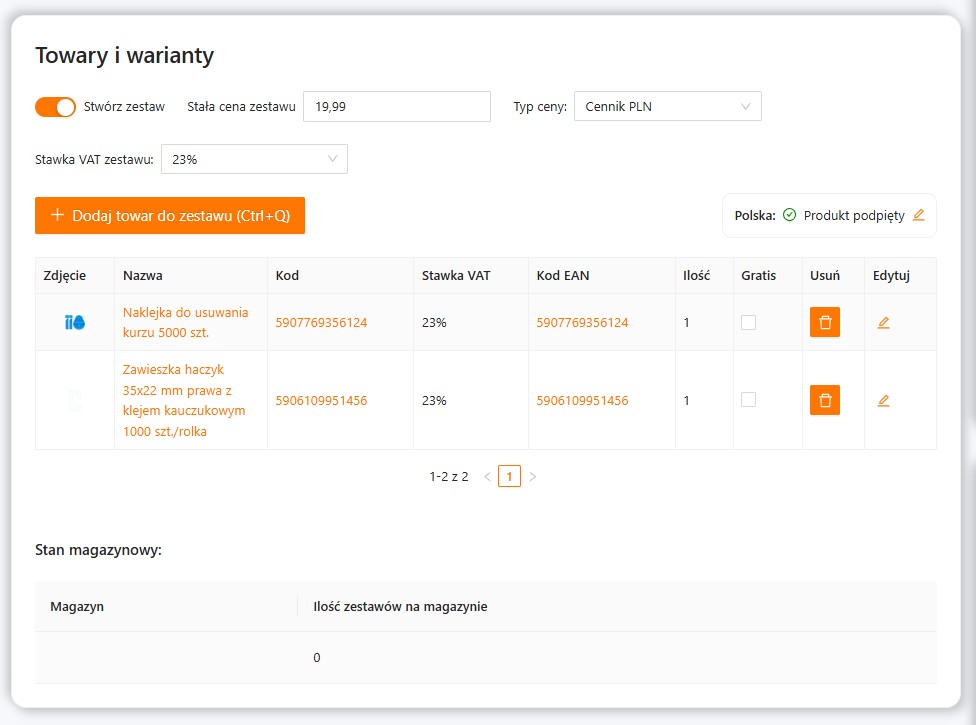Click the green checkmark status icon for Polska

point(789,215)
